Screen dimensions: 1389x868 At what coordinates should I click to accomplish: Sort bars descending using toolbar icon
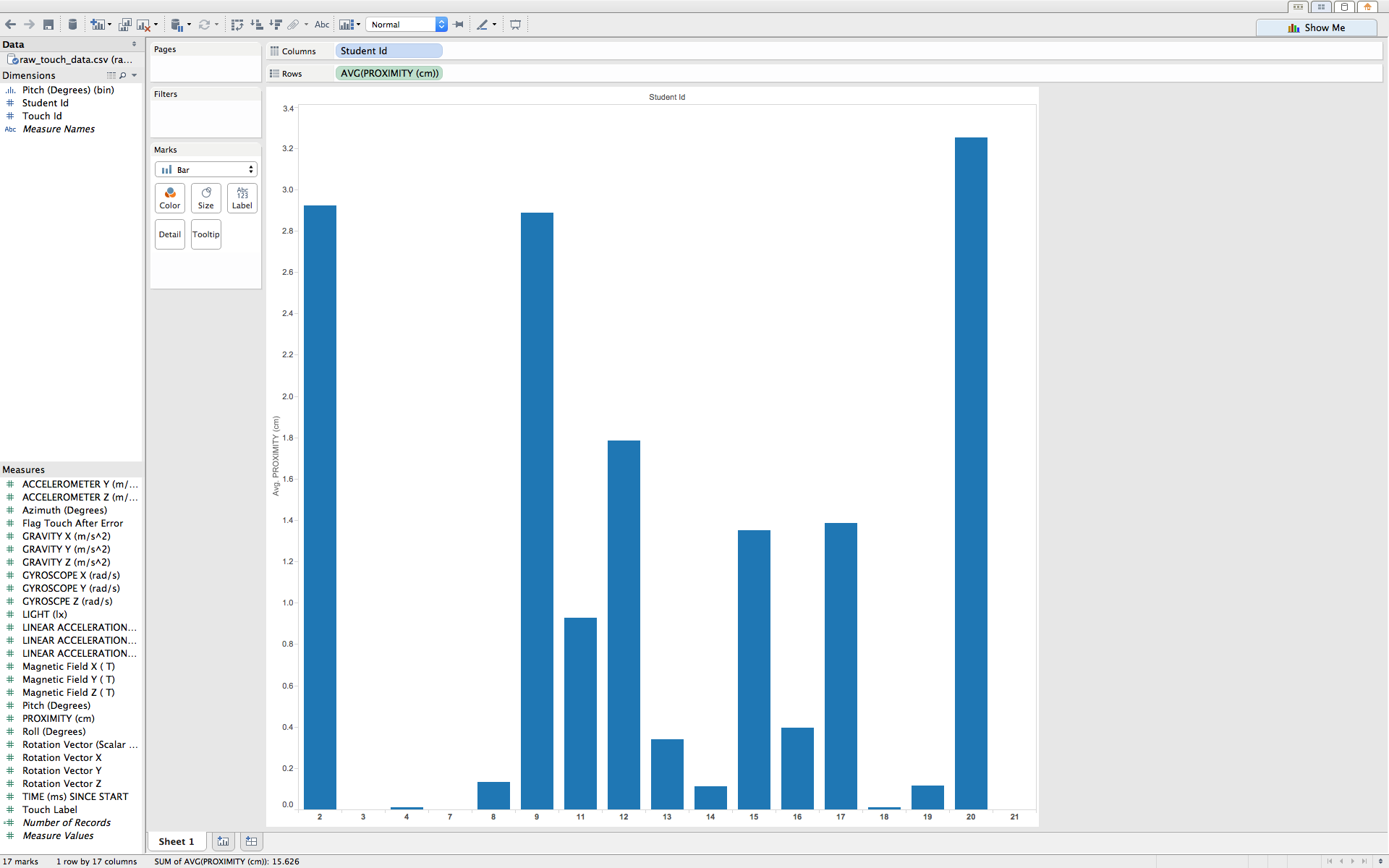coord(275,25)
